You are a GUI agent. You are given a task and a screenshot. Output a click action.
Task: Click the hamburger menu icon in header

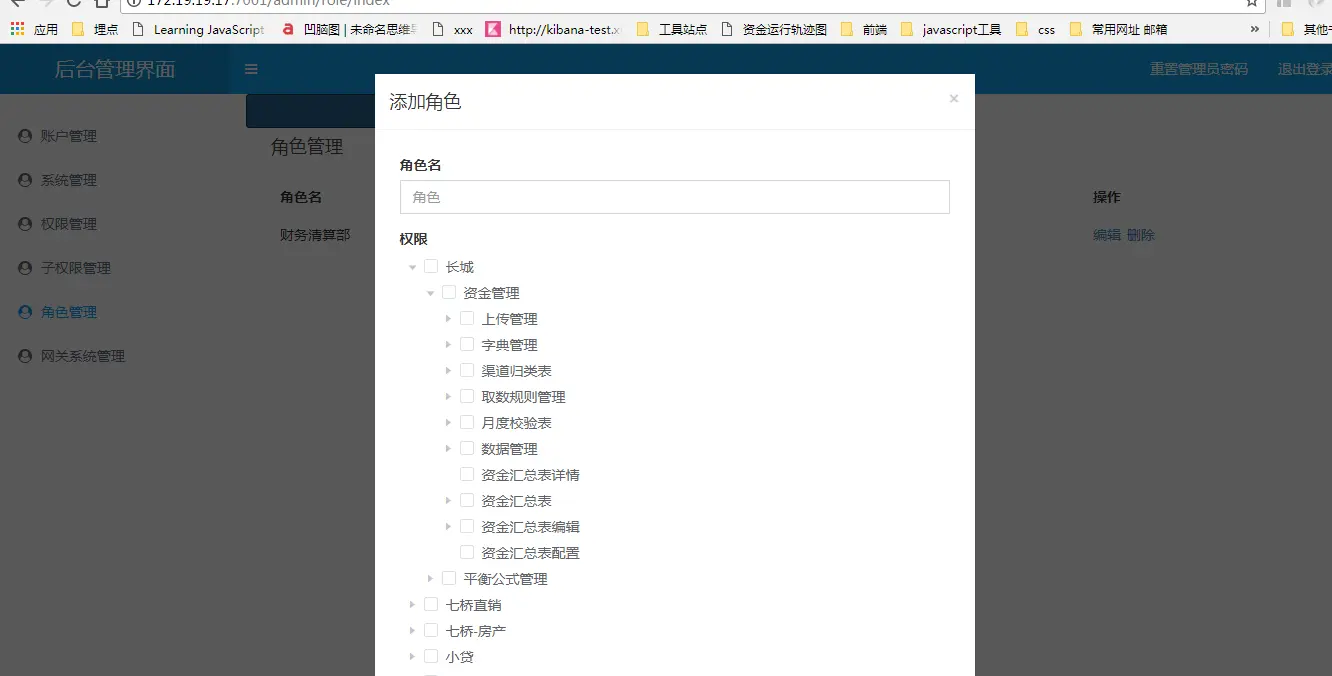251,69
